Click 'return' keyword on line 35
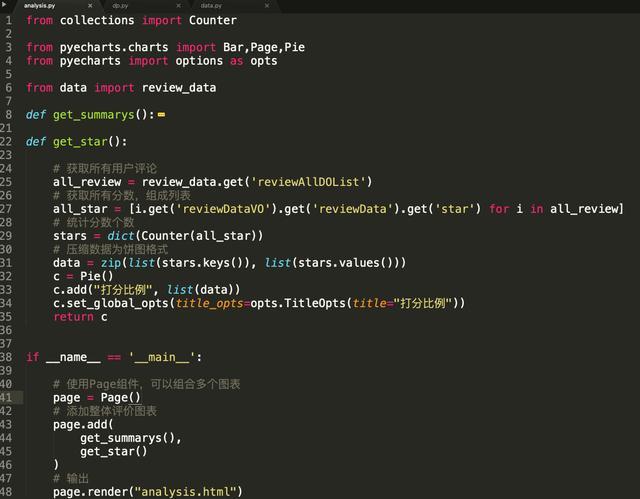Screen dimensions: 640x499 coord(73,317)
